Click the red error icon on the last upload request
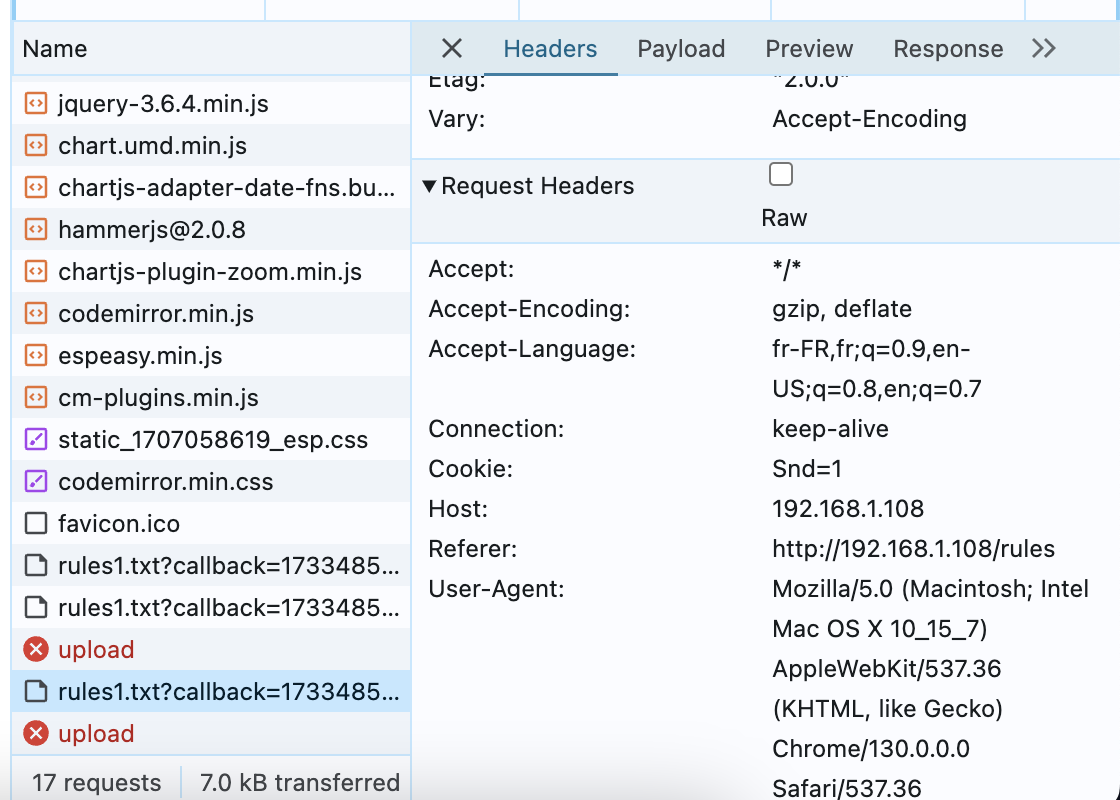The image size is (1120, 800). [x=35, y=734]
